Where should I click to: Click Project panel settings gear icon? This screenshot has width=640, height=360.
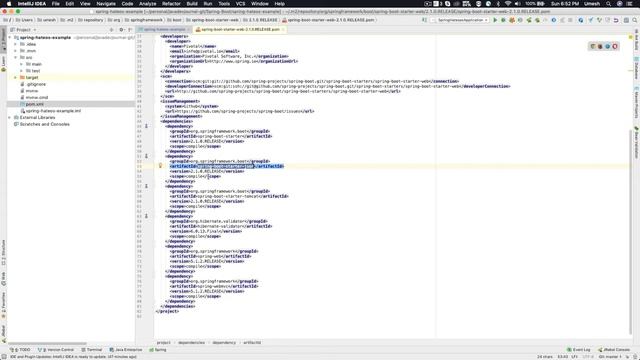[x=121, y=30]
